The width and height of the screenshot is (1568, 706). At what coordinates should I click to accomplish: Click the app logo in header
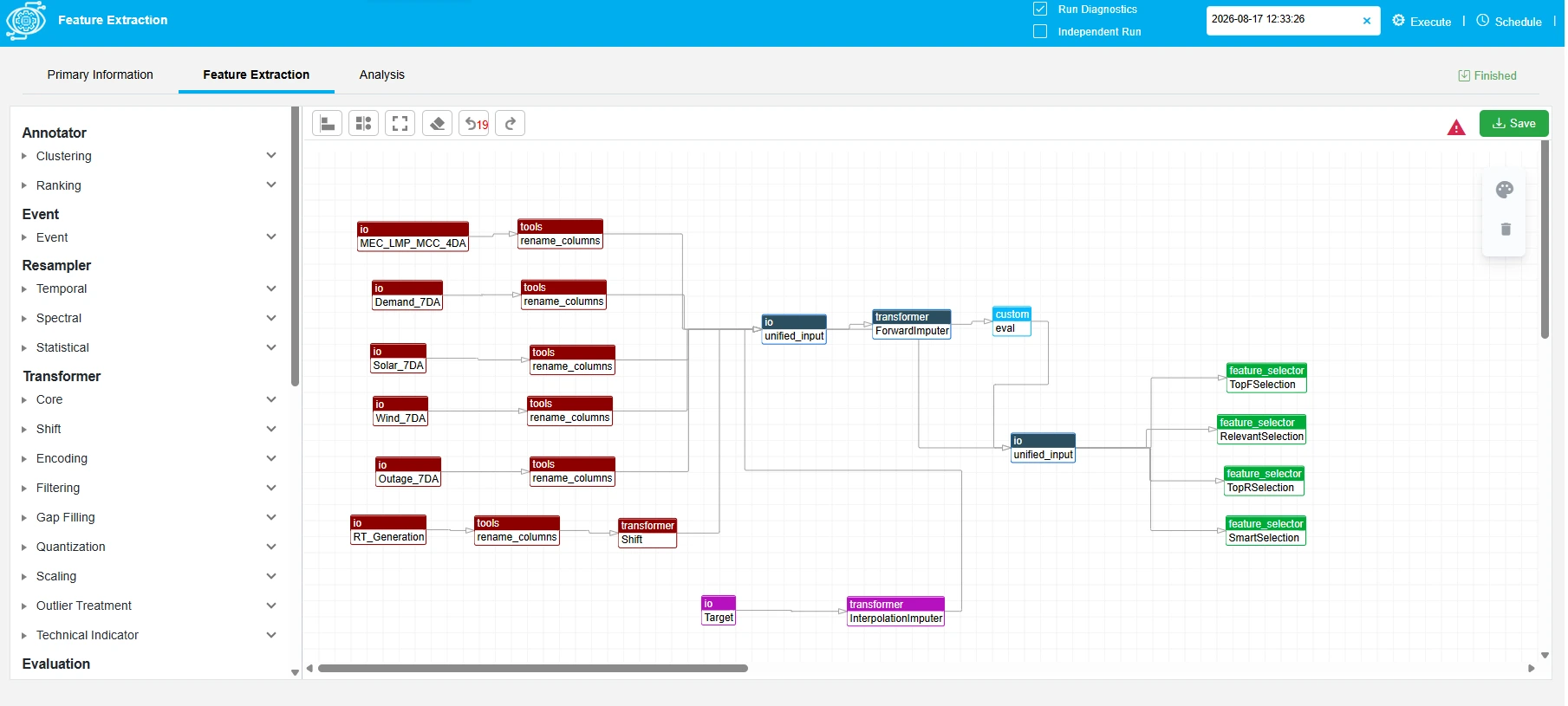(x=26, y=21)
